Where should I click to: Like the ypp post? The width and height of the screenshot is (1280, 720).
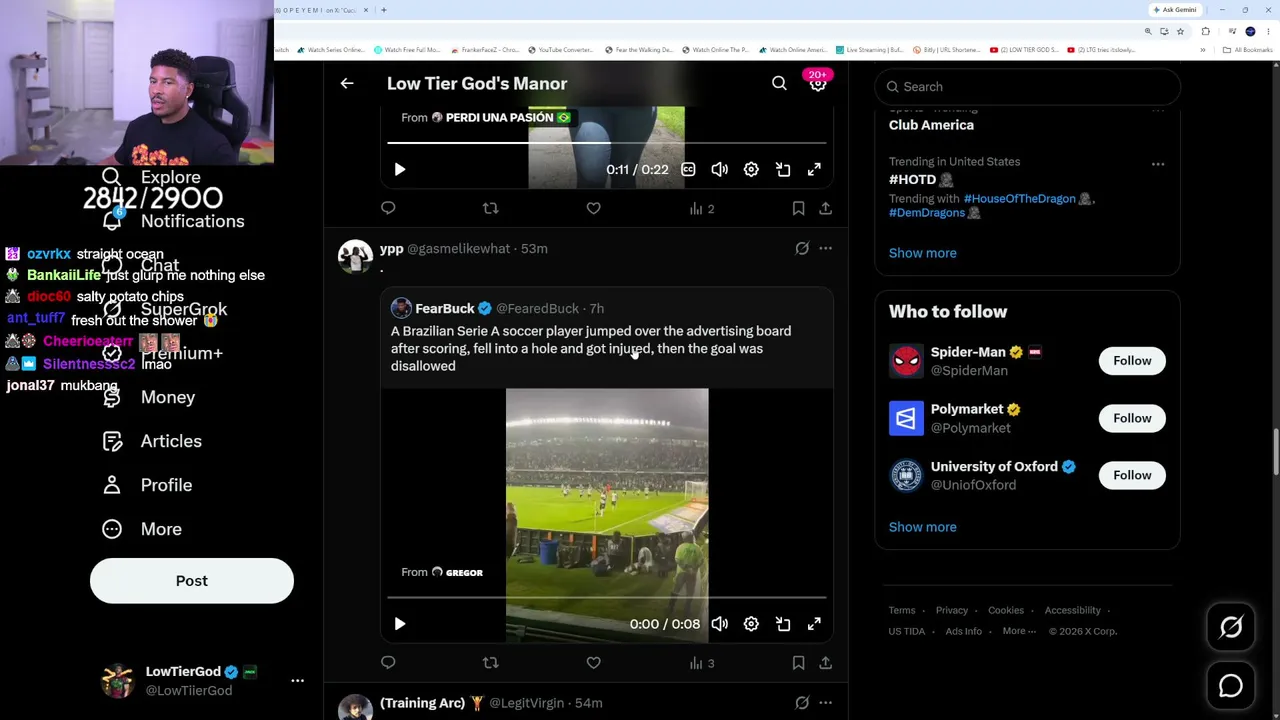point(593,662)
